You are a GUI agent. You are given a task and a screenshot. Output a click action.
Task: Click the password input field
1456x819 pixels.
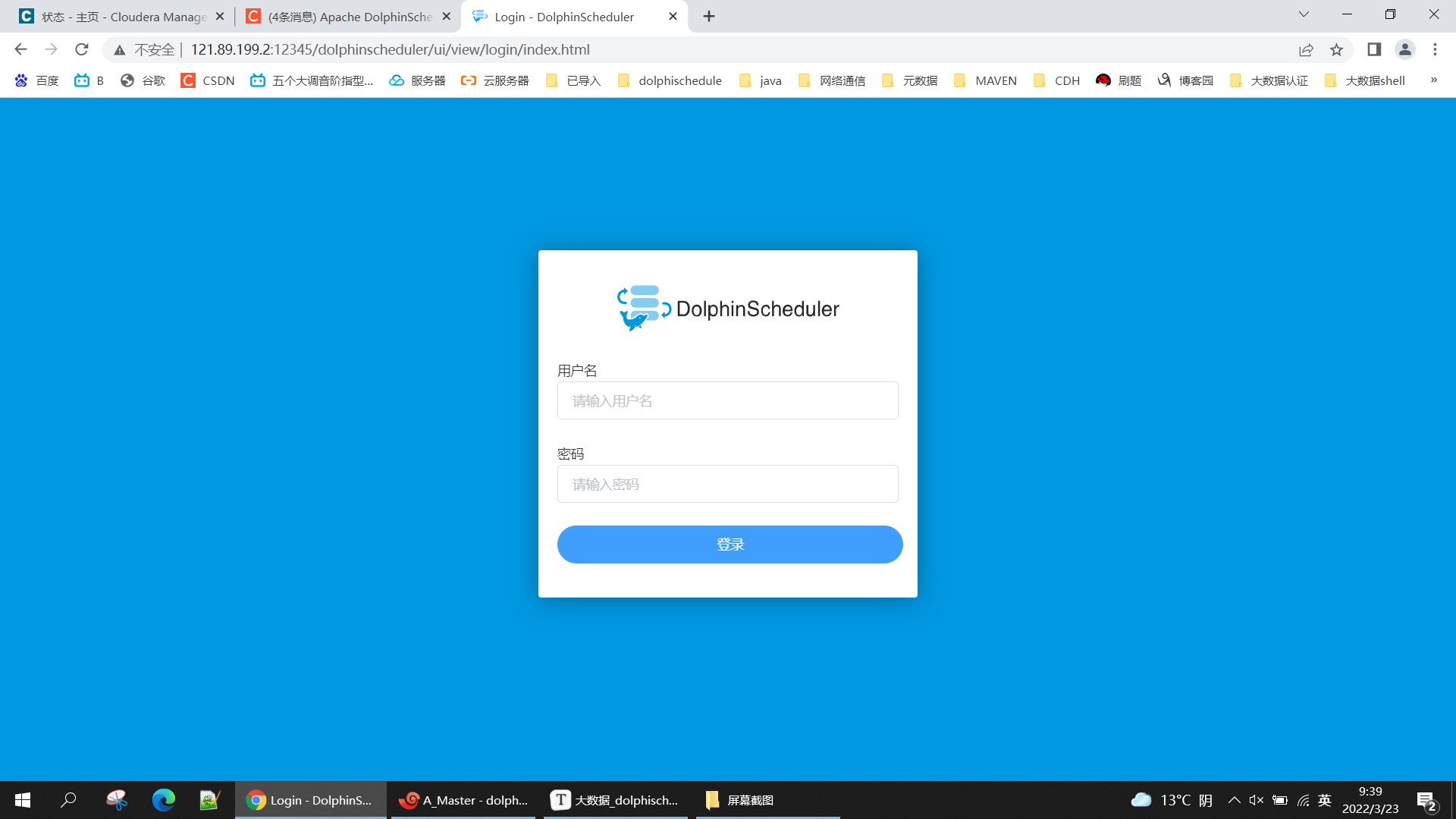coord(727,484)
